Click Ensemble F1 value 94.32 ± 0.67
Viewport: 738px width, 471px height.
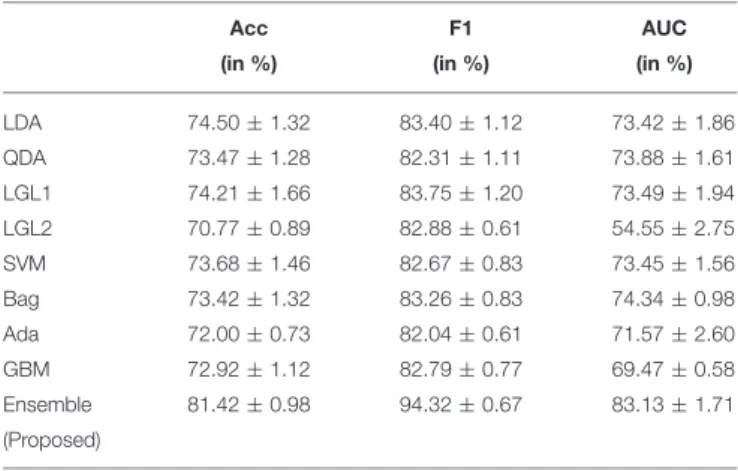pos(461,405)
